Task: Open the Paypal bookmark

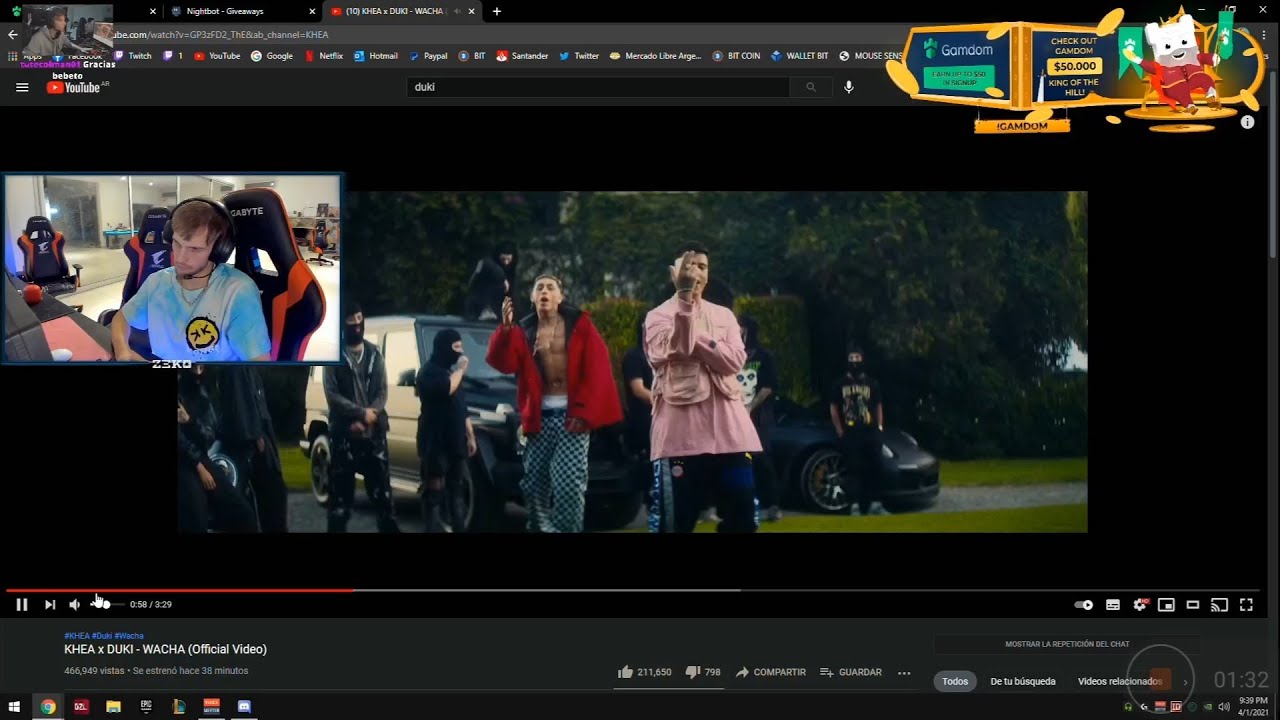Action: pyautogui.click(x=428, y=56)
